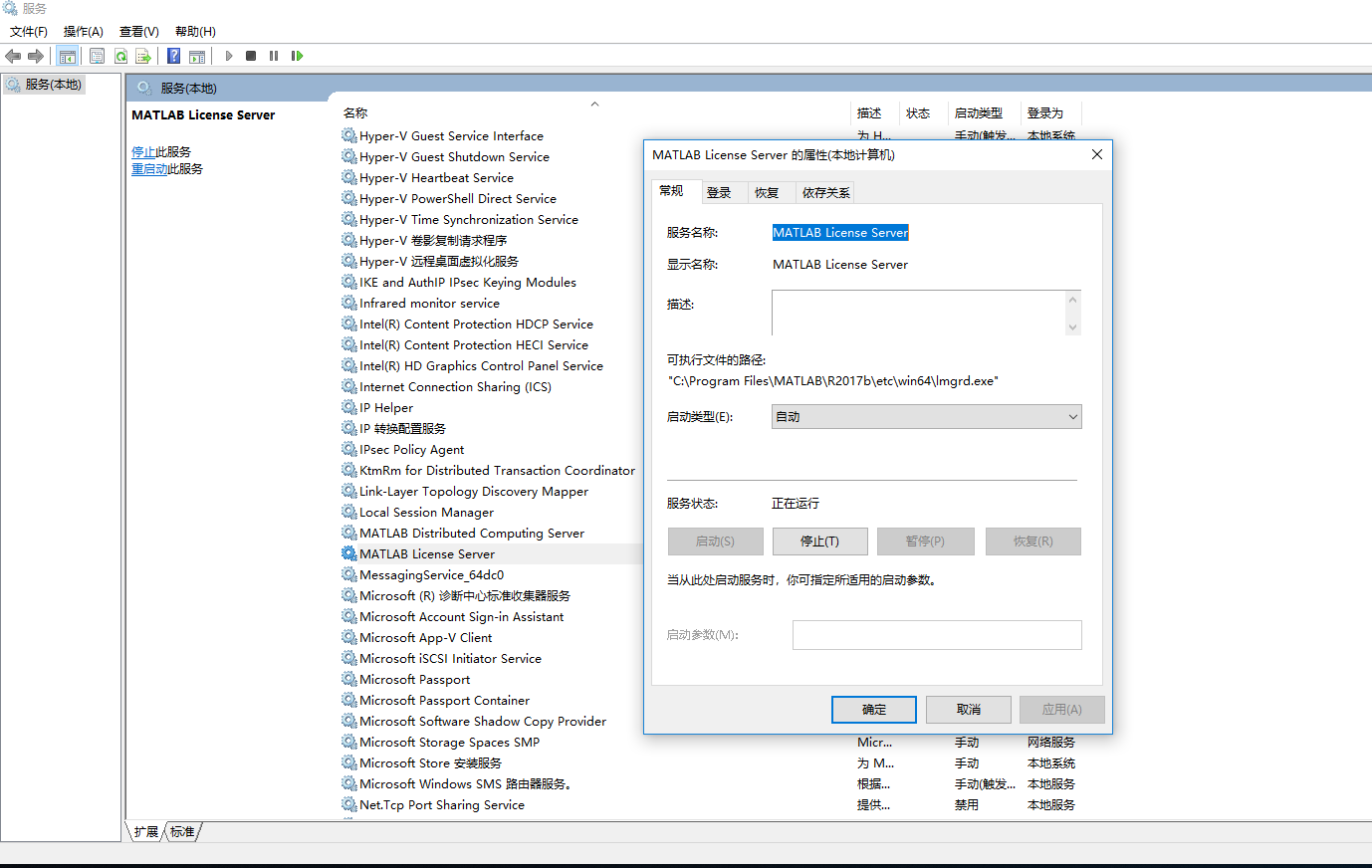Click the Refresh toolbar icon

(120, 56)
